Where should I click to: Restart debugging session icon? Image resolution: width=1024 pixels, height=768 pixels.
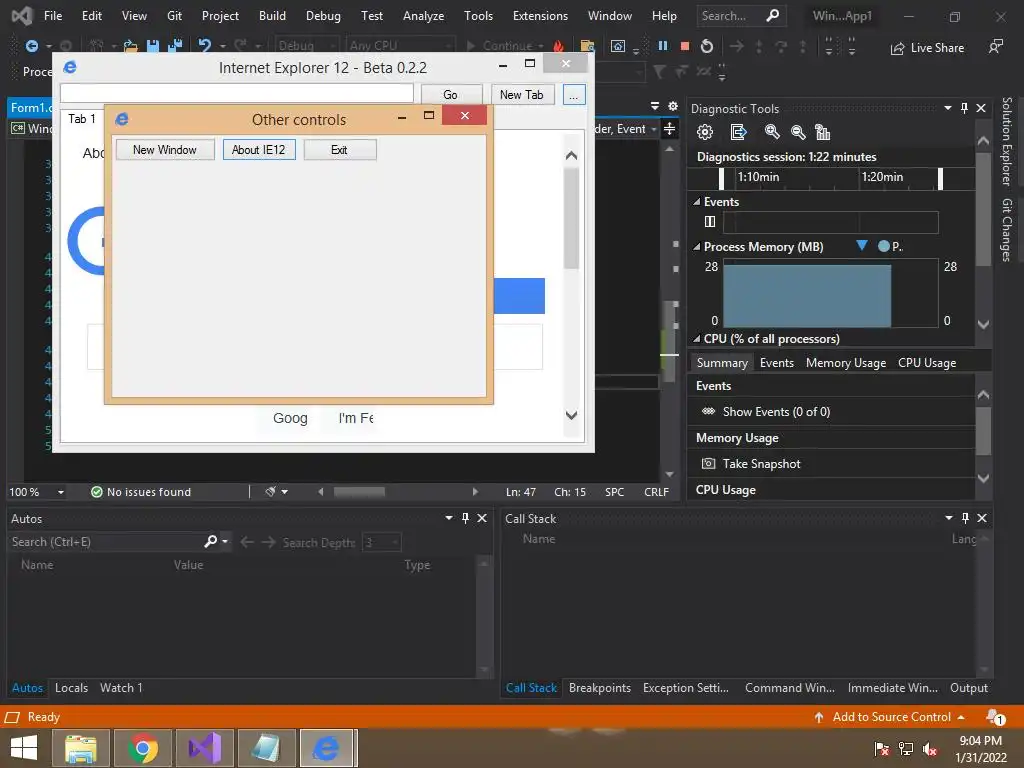click(707, 46)
